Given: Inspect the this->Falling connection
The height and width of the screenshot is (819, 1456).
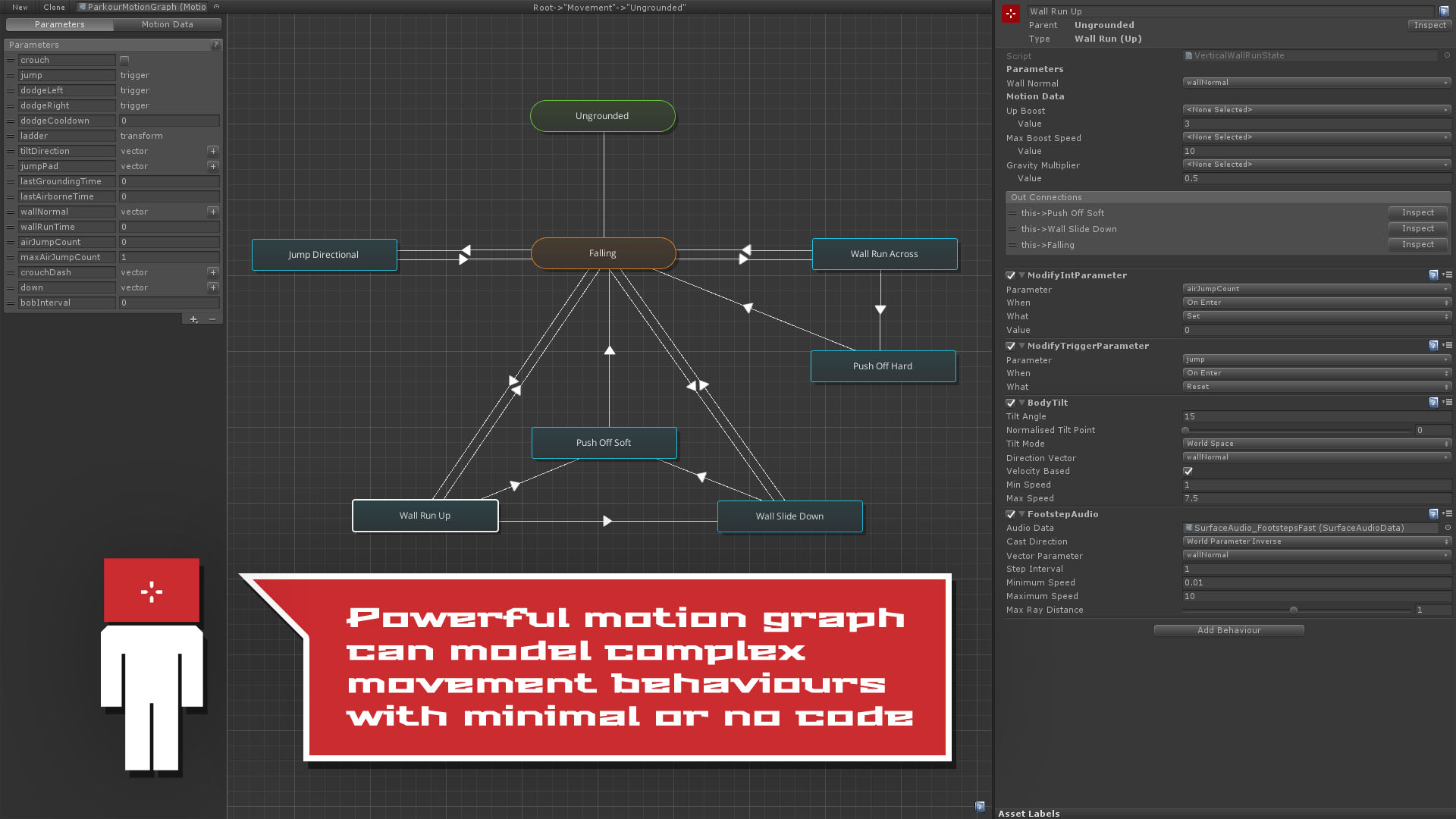Looking at the screenshot, I should pos(1417,244).
